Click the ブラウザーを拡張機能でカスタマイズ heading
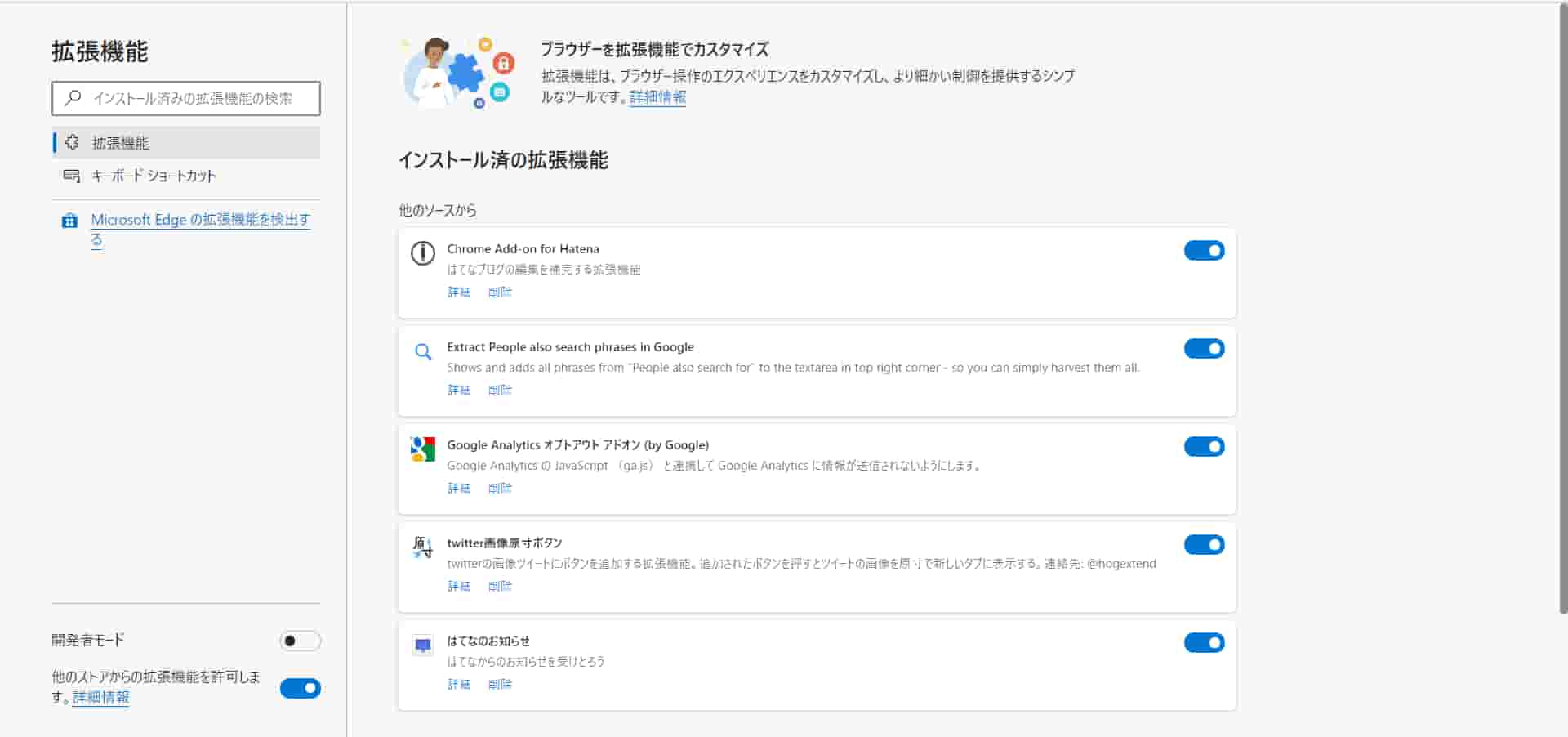 pos(654,49)
